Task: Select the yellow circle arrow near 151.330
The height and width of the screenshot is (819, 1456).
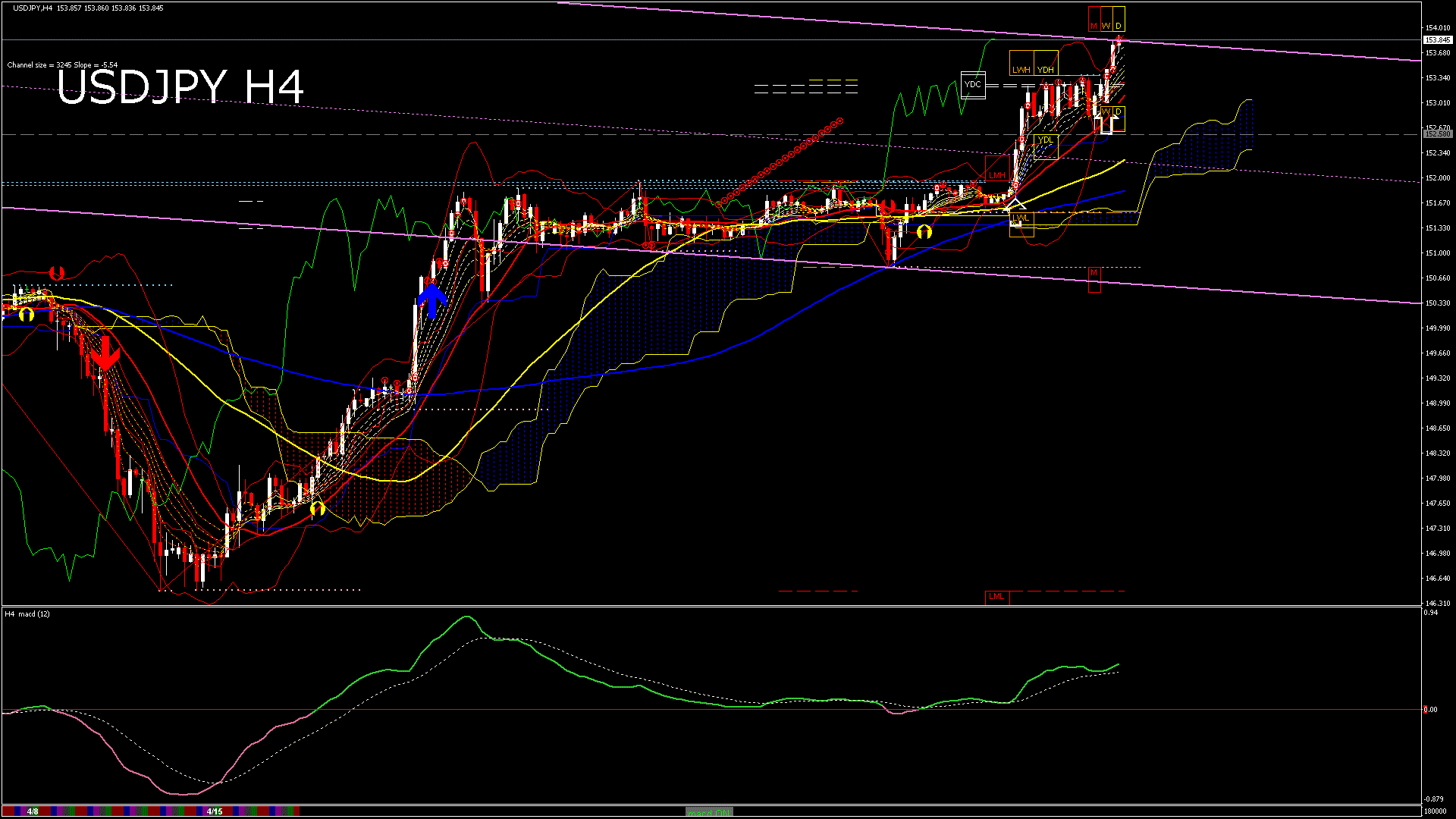Action: pos(924,232)
